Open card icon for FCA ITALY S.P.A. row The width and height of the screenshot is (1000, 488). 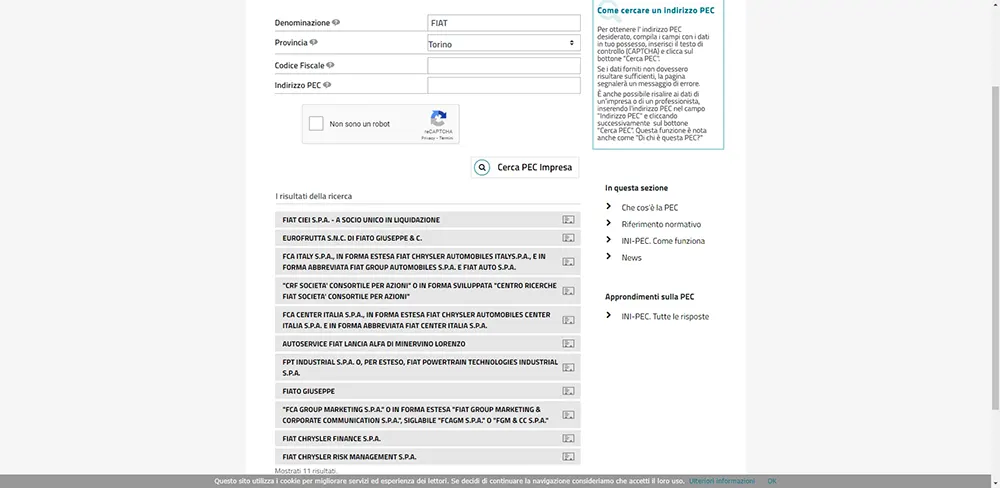(x=568, y=262)
